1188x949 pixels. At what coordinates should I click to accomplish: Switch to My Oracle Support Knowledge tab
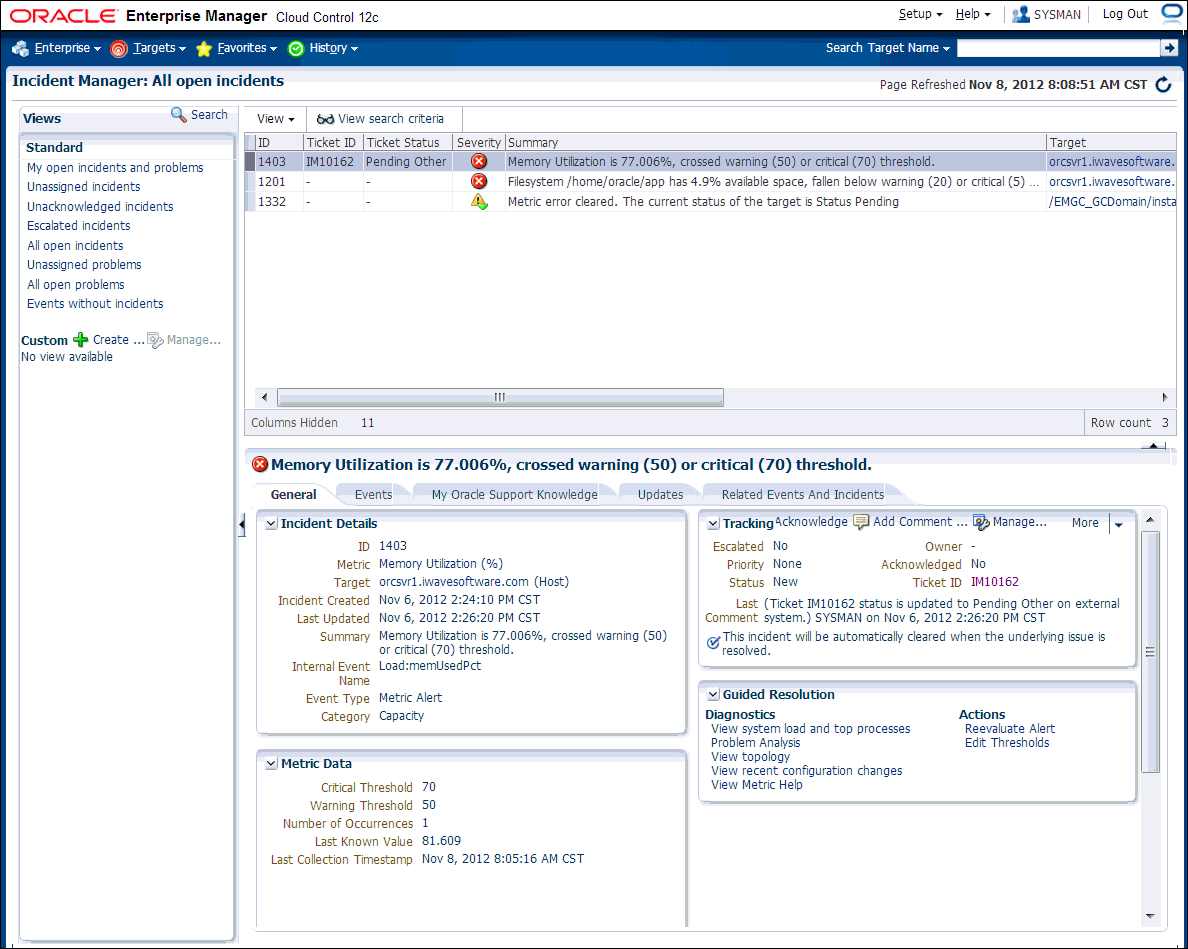click(x=514, y=495)
